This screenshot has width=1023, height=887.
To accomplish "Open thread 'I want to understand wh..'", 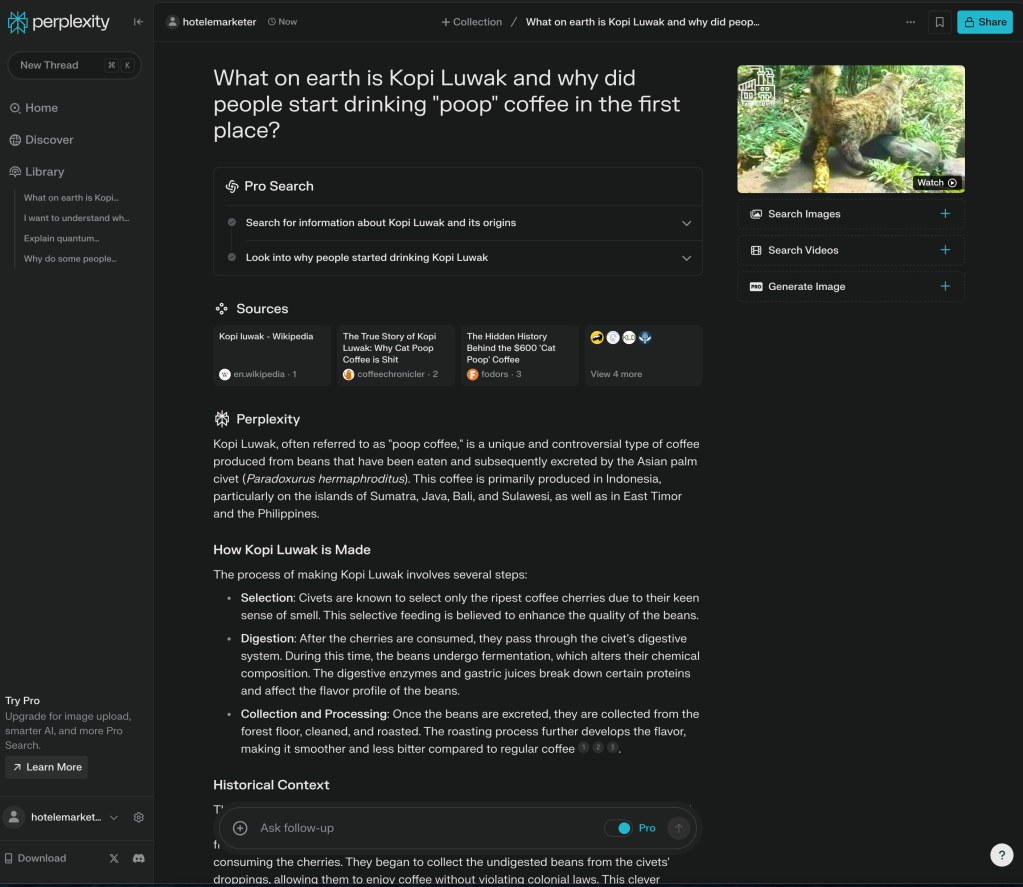I will pos(76,218).
